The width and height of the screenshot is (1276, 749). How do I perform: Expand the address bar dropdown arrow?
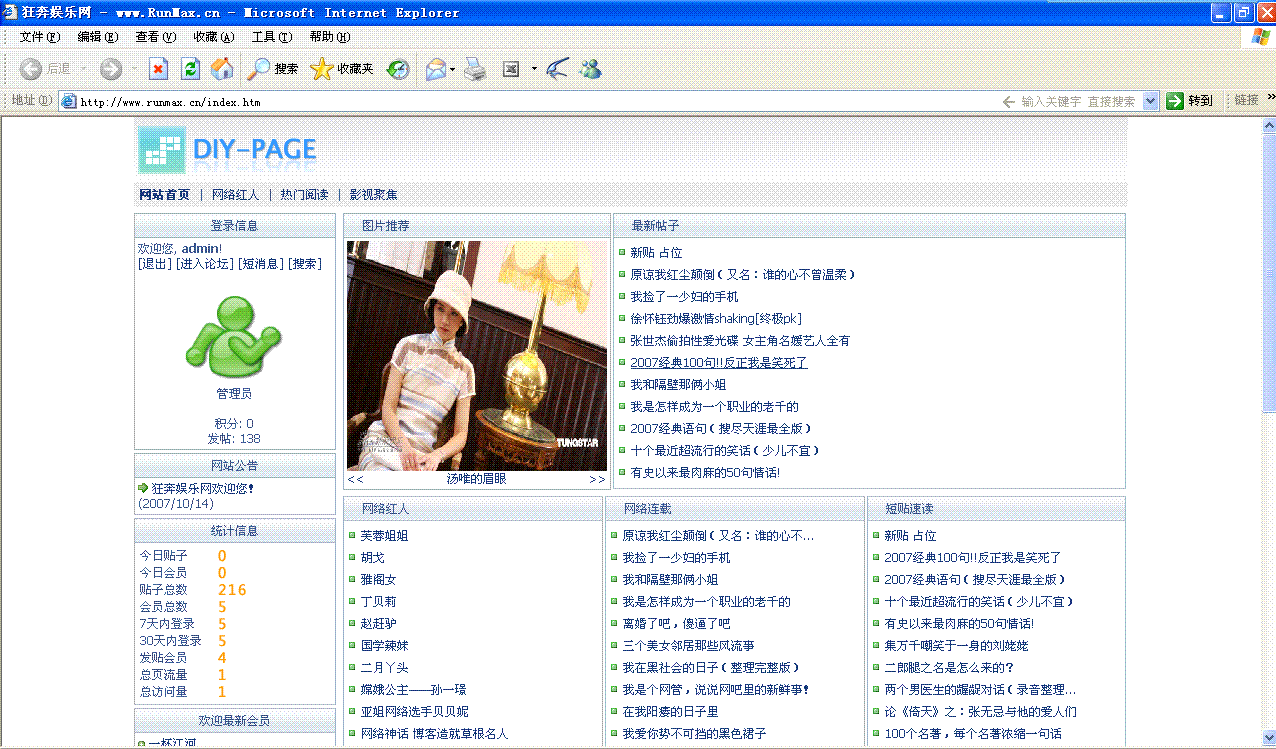click(x=1150, y=101)
